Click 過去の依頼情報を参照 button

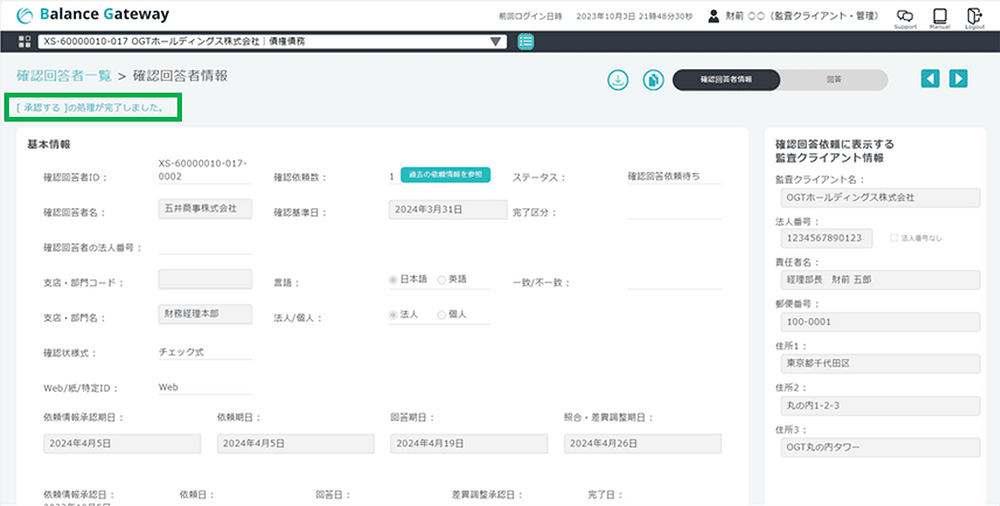point(445,175)
